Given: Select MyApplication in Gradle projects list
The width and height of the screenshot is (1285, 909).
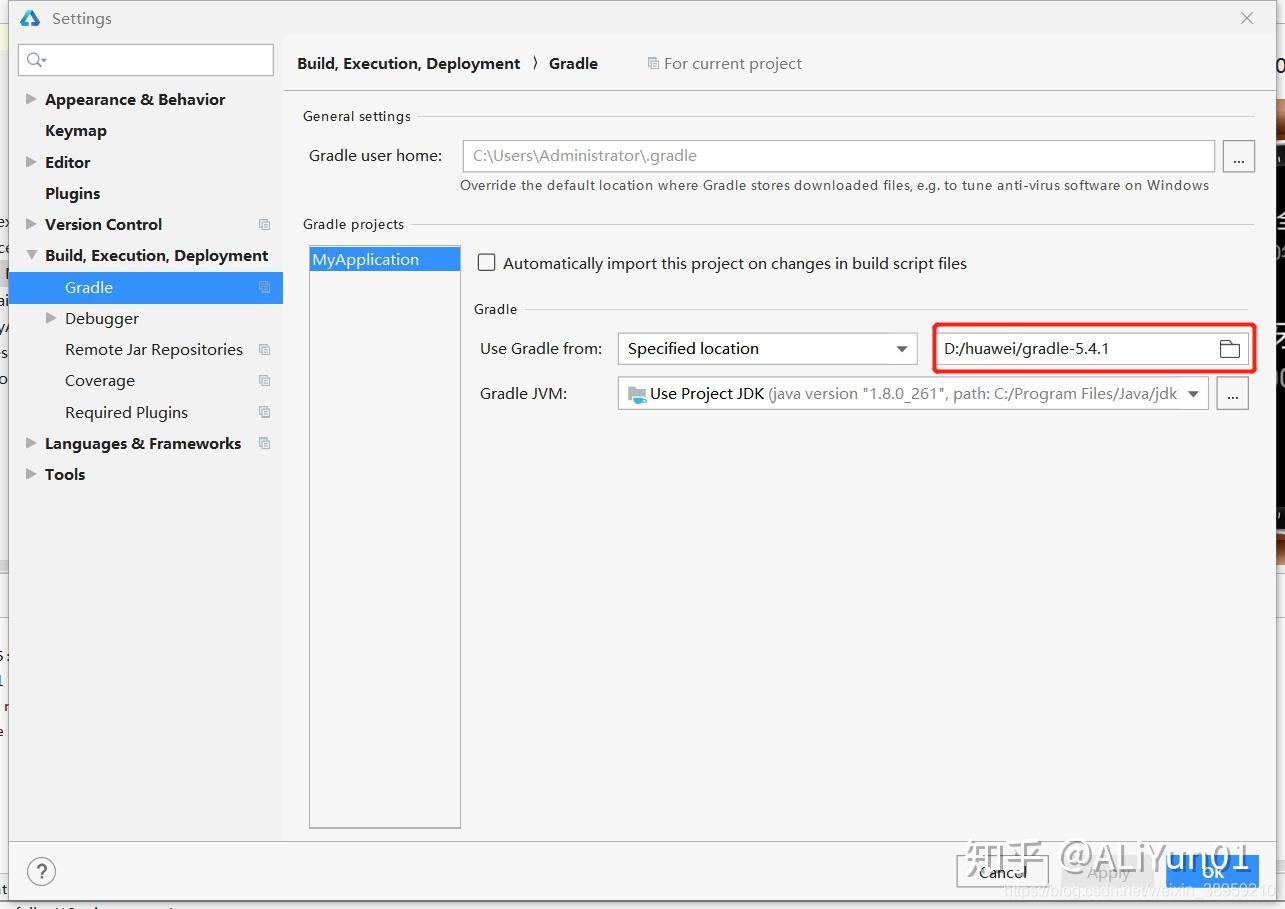Looking at the screenshot, I should [385, 260].
